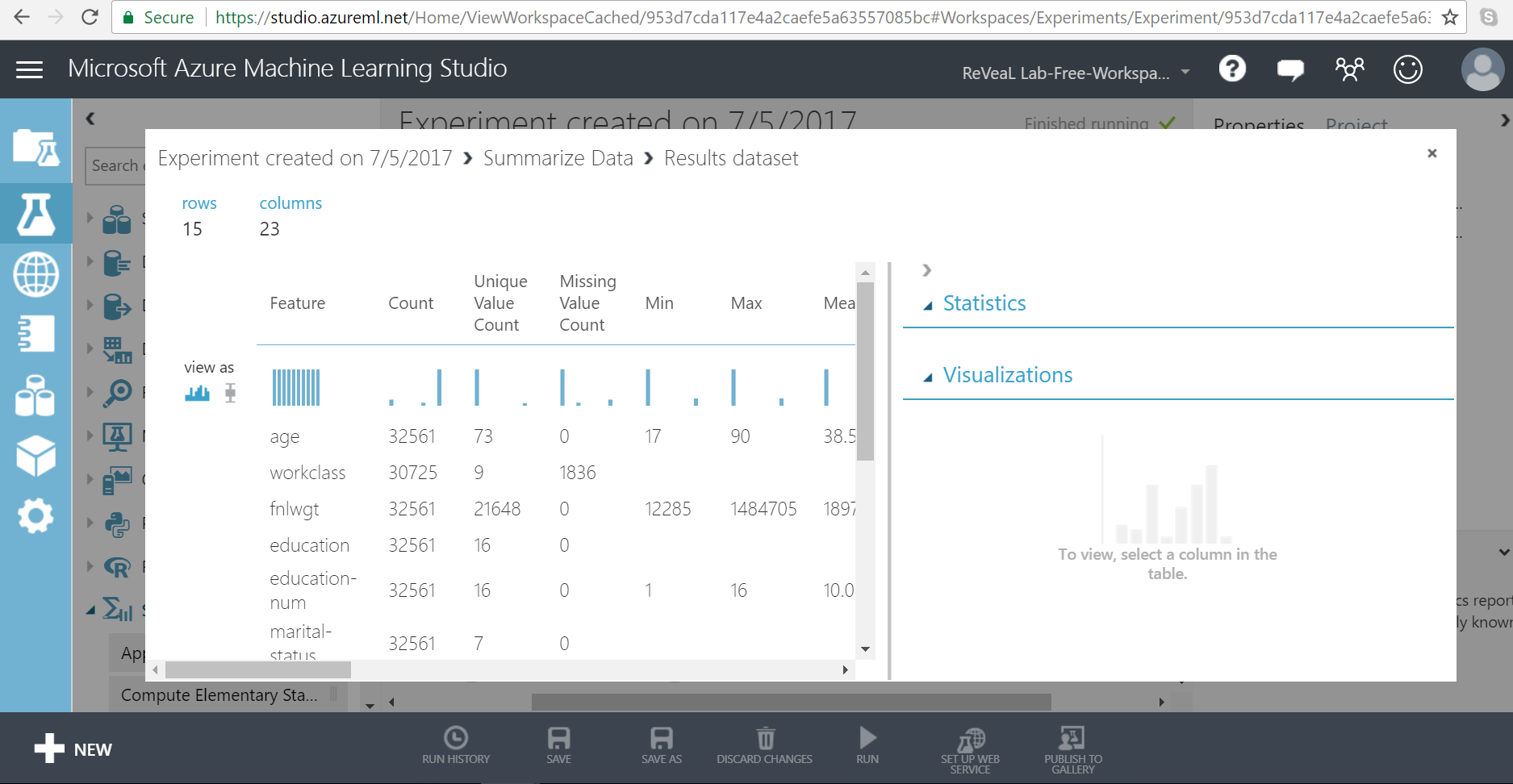Click the Search modules input field
The width and height of the screenshot is (1513, 784).
115,165
